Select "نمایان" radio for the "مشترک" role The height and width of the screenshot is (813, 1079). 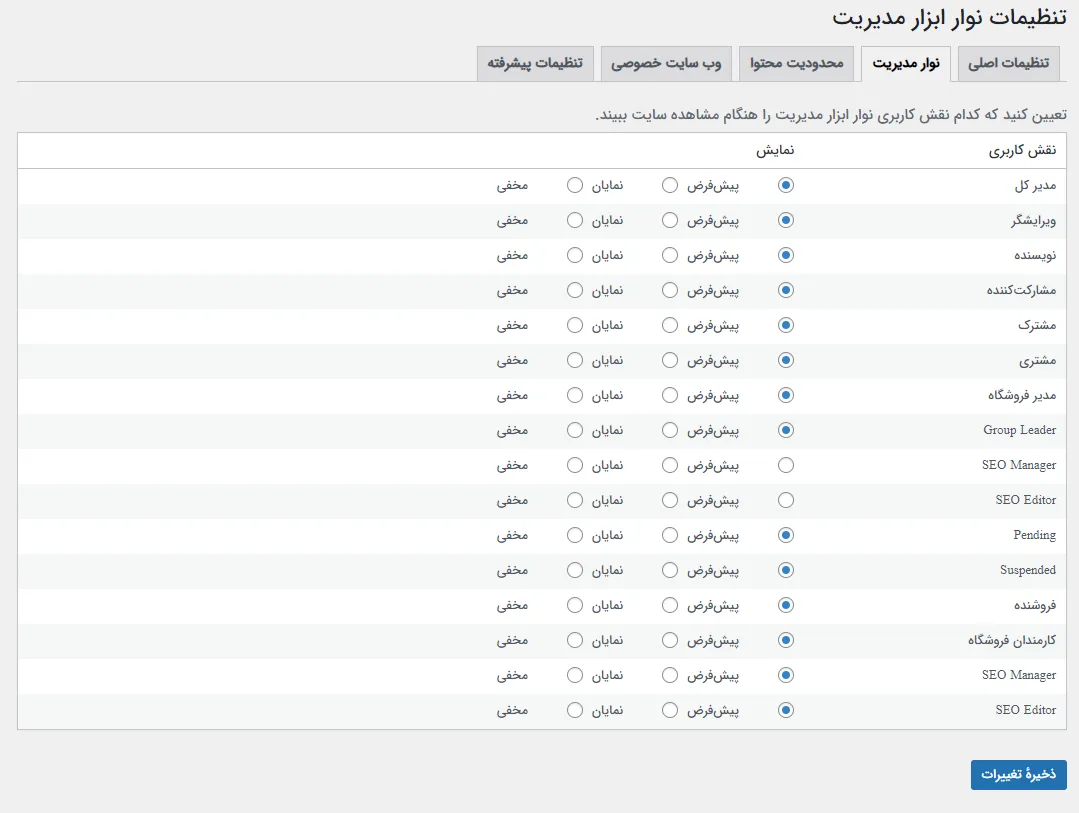[x=670, y=325]
